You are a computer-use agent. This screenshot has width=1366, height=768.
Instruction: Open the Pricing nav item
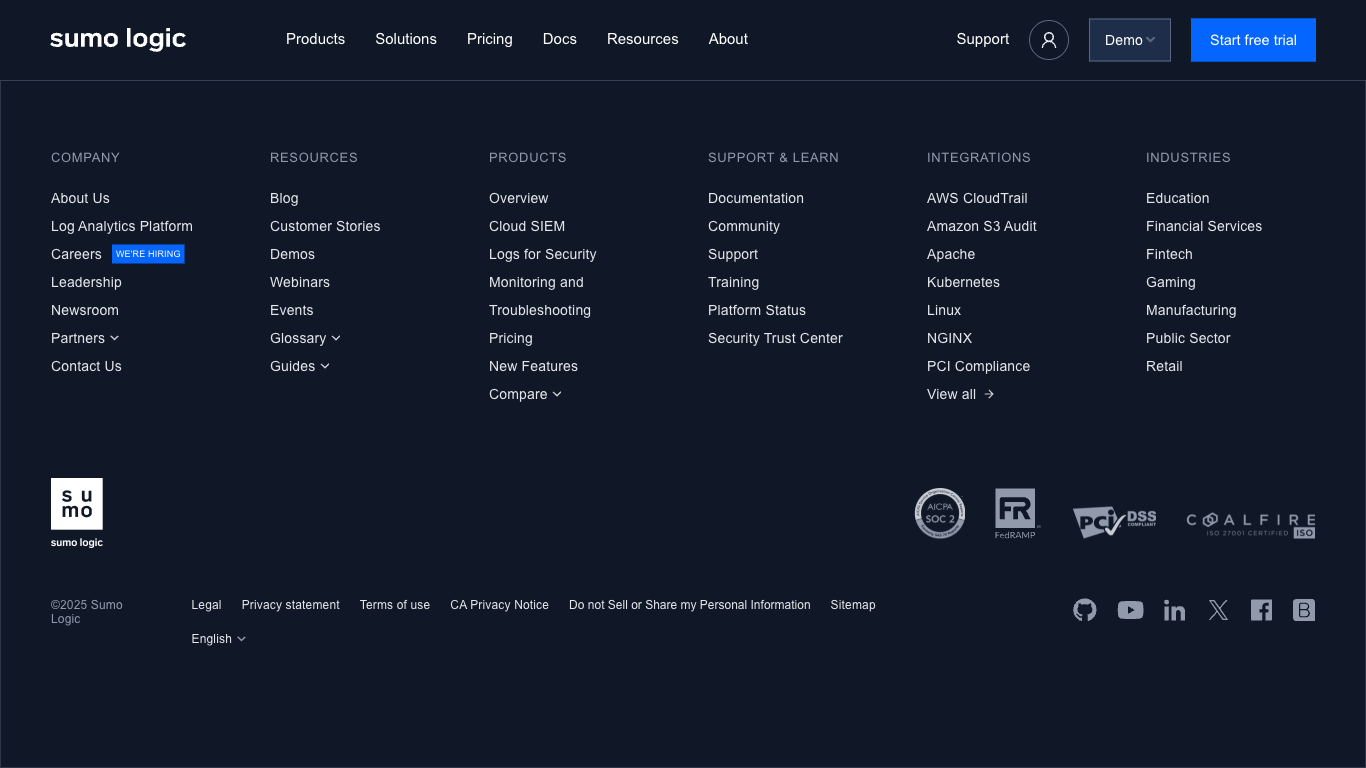pyautogui.click(x=490, y=39)
